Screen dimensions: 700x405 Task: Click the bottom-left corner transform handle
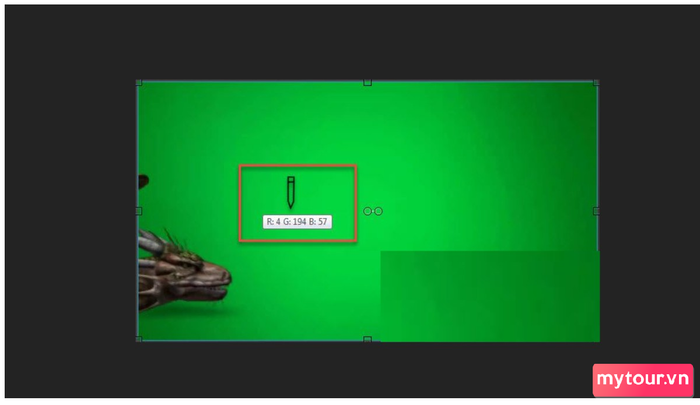click(139, 339)
